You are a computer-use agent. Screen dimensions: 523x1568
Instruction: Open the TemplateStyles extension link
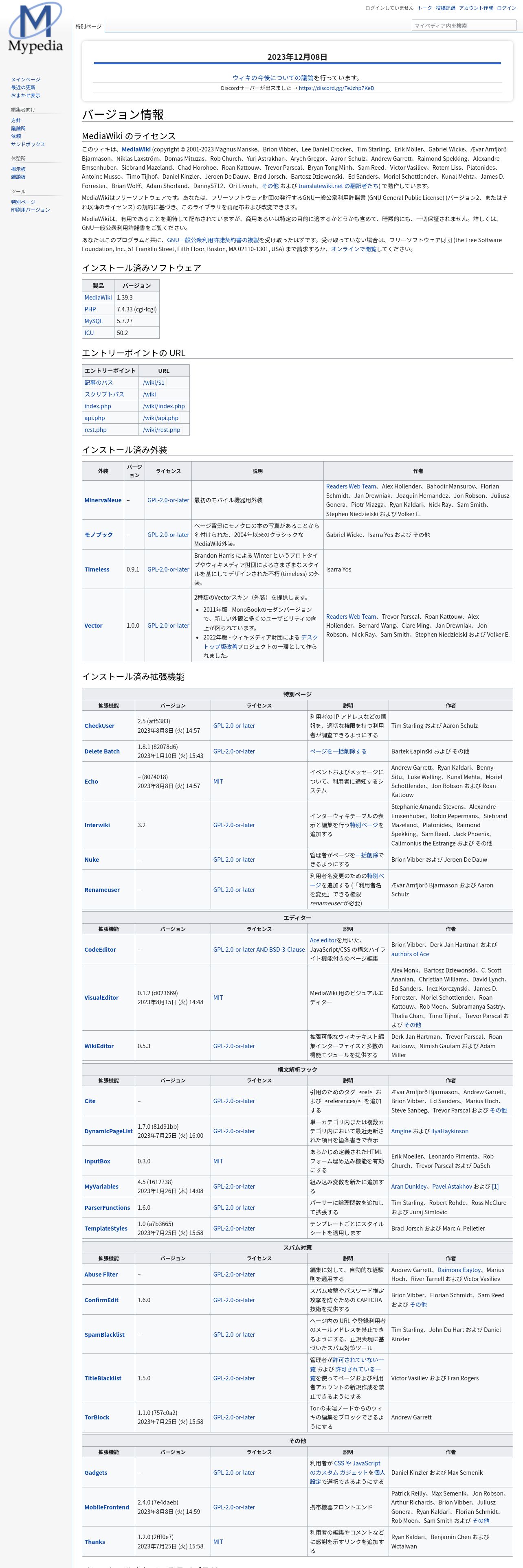[106, 1229]
